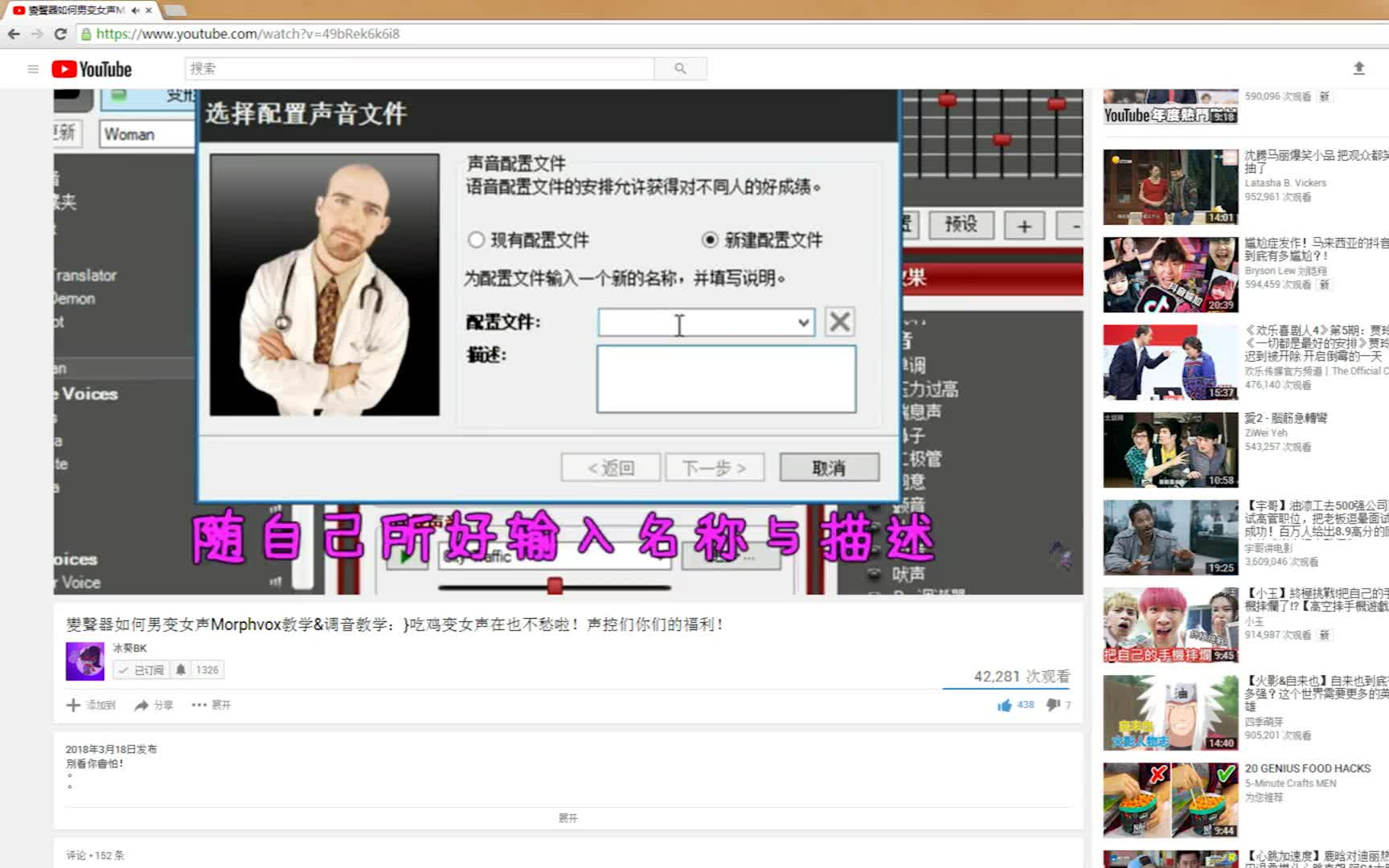
Task: Give the video a thumbs-up
Action: tap(1005, 705)
